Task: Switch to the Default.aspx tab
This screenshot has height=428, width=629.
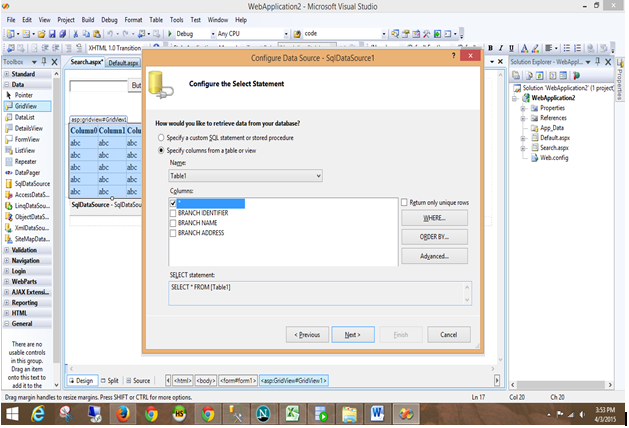Action: click(x=123, y=63)
